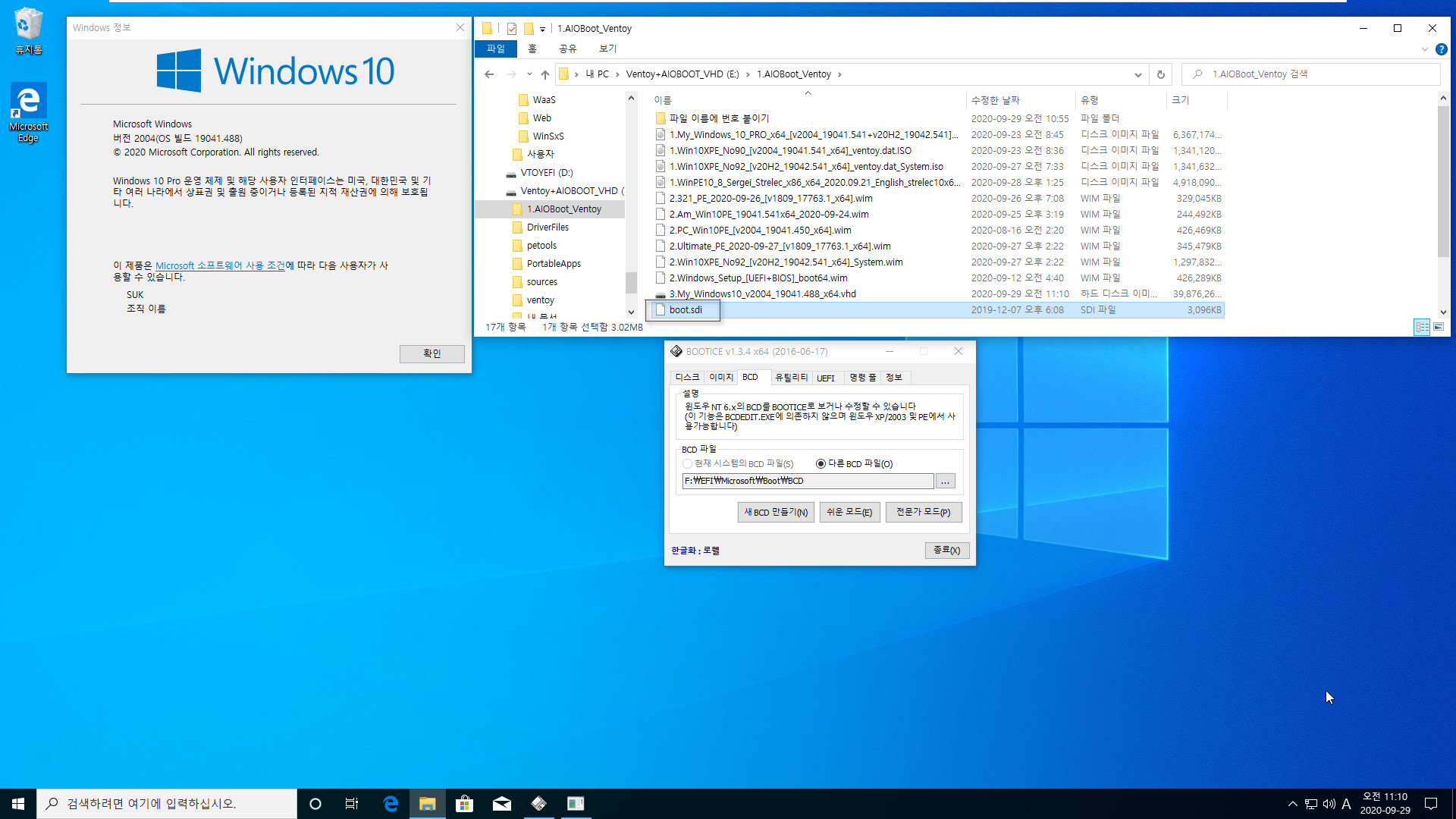Refresh the Explorer folder view
The image size is (1456, 819).
[1160, 74]
